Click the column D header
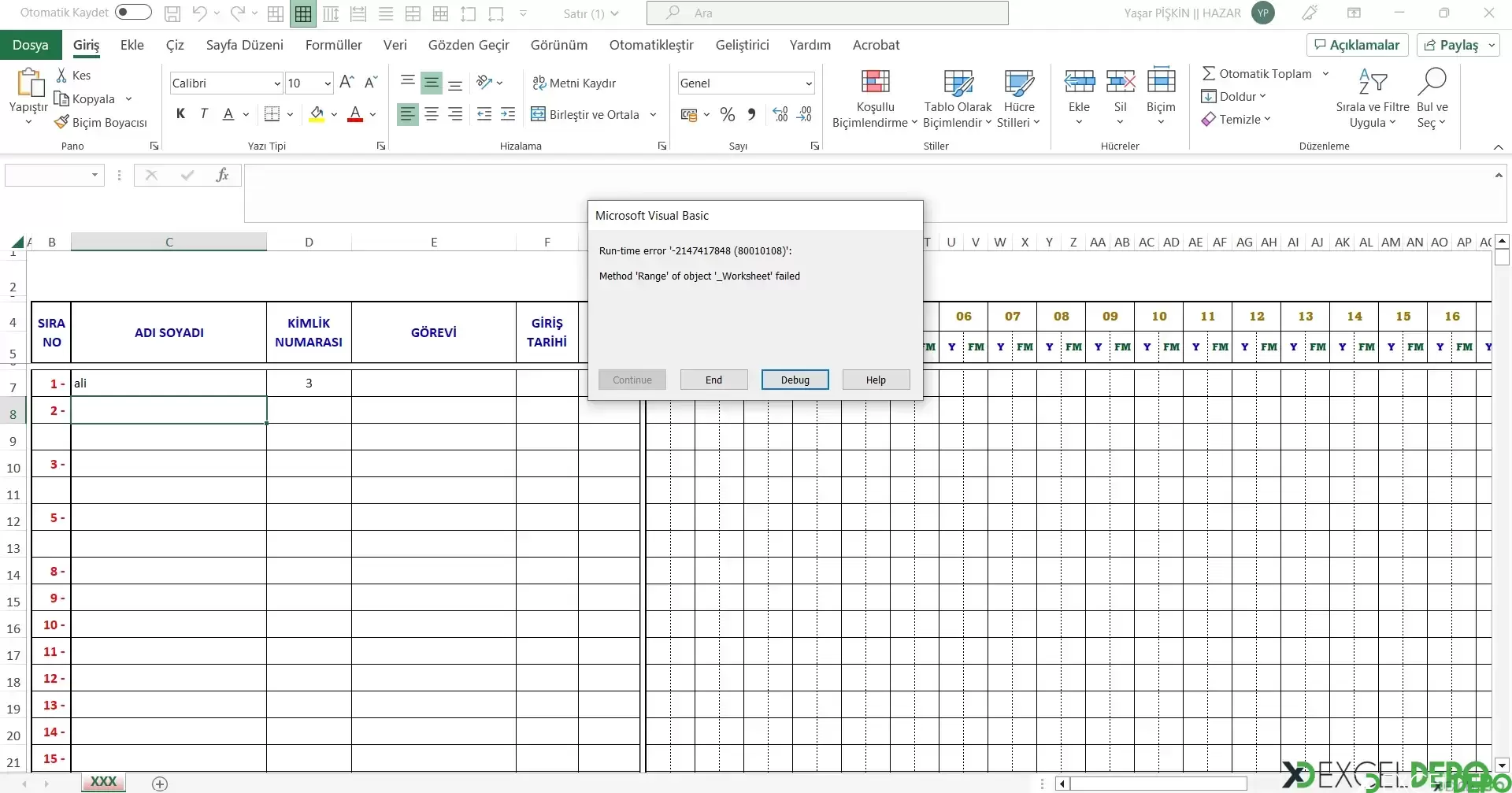 pos(309,242)
